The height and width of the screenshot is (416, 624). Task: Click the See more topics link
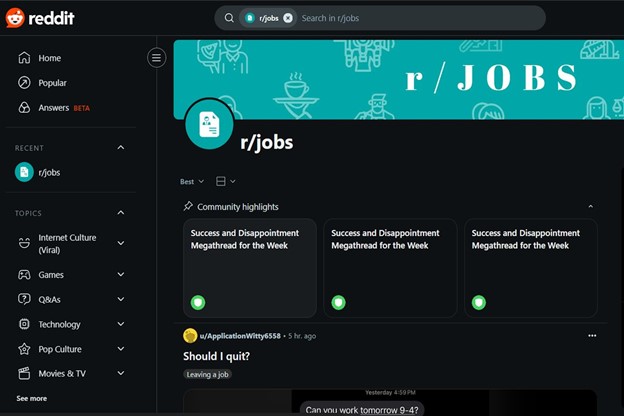tap(31, 398)
